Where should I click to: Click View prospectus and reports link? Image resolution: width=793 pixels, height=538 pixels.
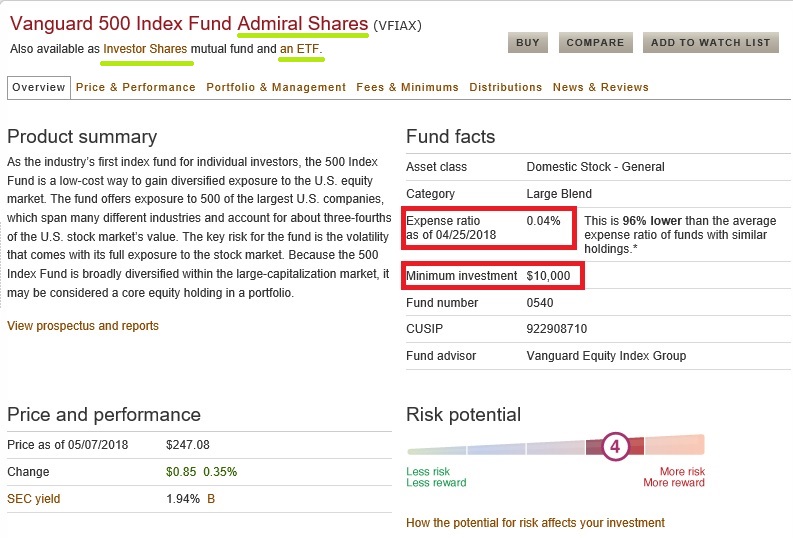coord(83,326)
